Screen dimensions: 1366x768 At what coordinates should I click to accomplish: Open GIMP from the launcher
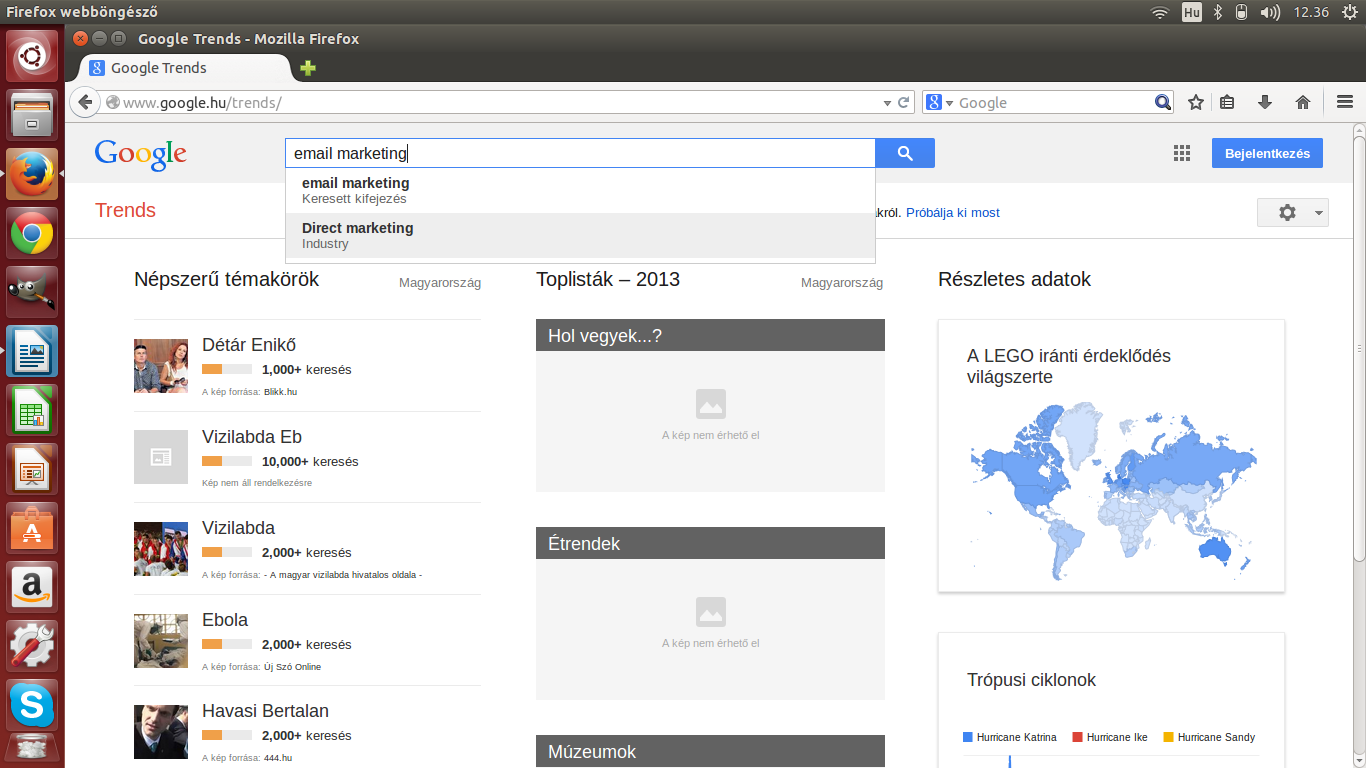pyautogui.click(x=32, y=292)
